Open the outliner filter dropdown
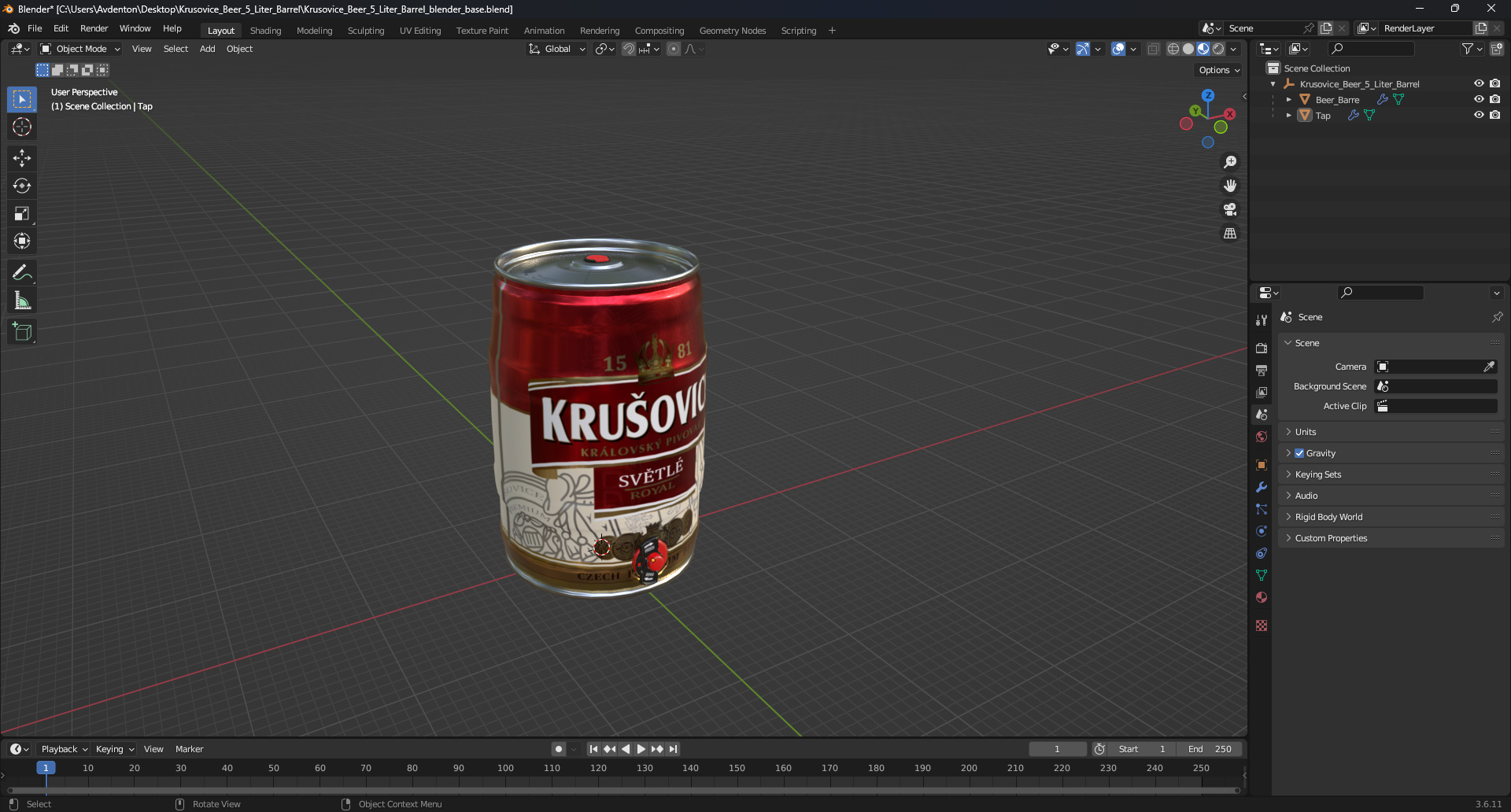 click(1472, 49)
